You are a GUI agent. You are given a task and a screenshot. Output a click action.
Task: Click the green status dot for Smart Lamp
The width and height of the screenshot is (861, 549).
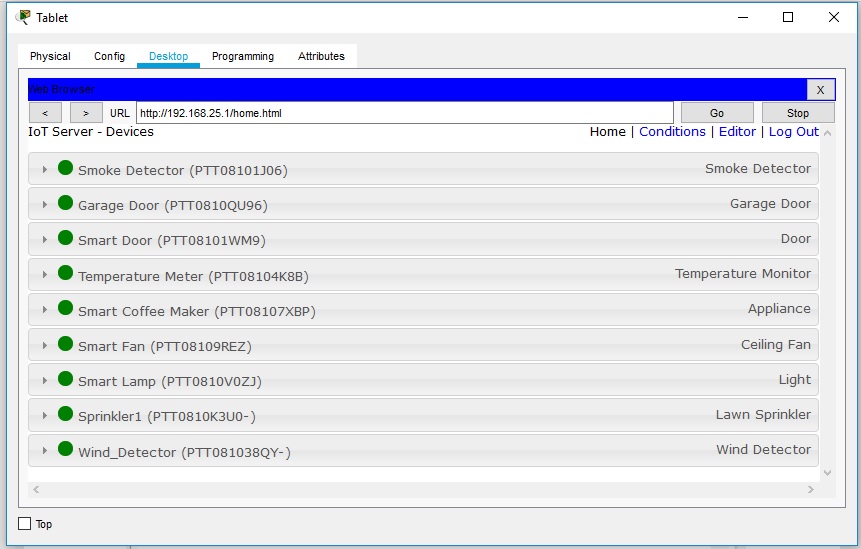pos(65,379)
